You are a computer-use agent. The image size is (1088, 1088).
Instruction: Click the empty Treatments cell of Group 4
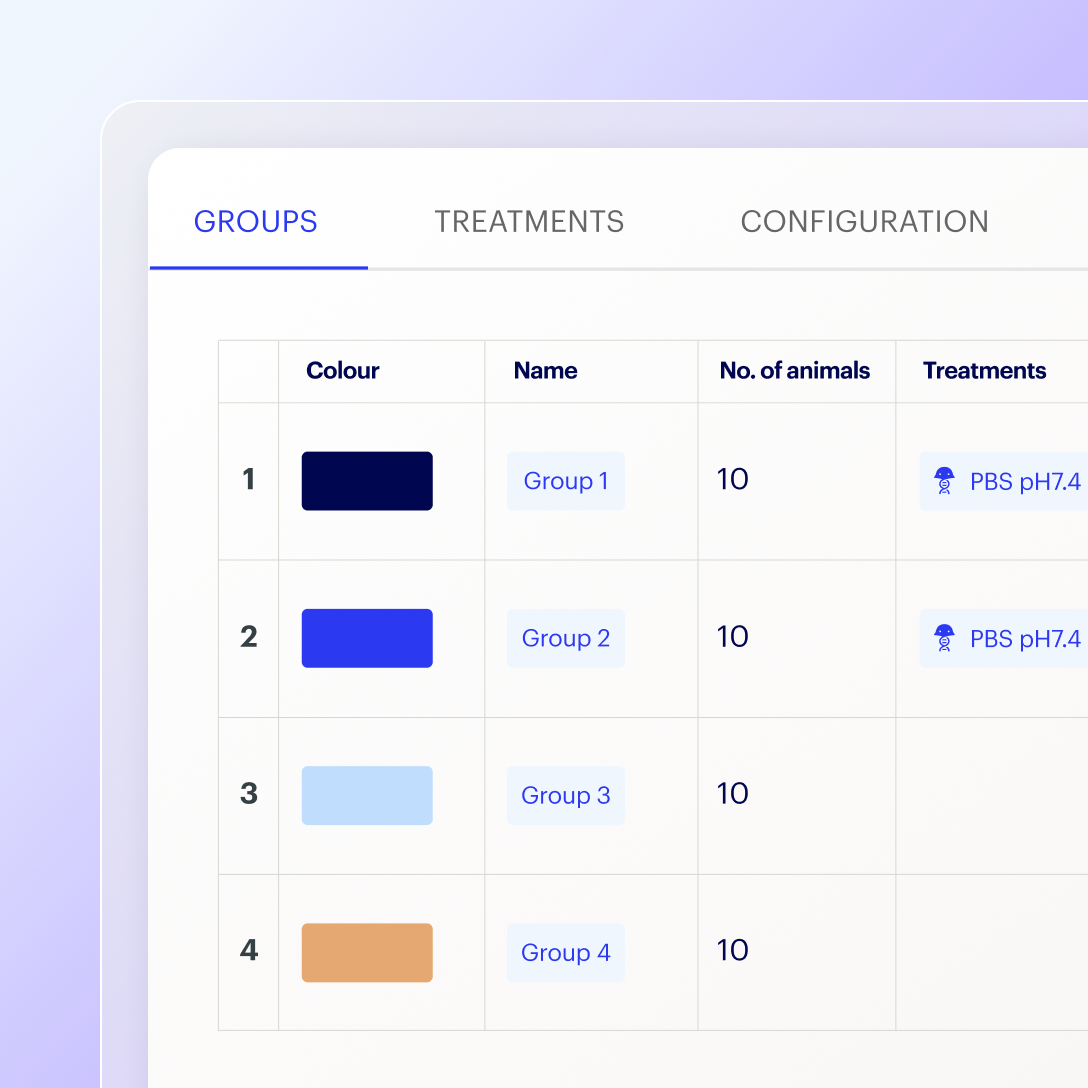(x=992, y=953)
